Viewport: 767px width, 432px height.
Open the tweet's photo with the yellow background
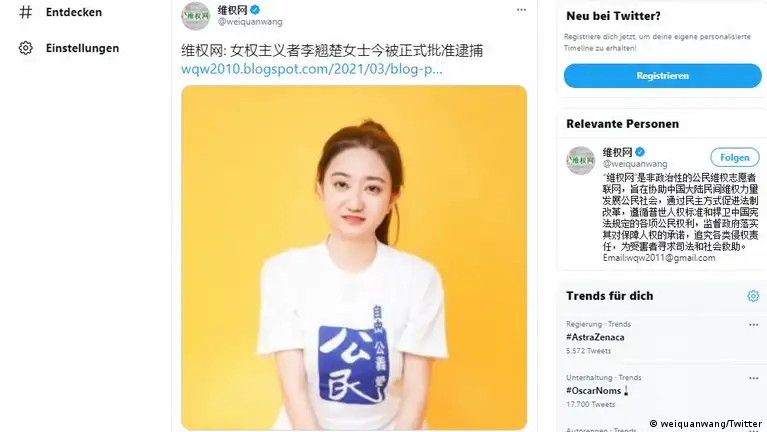coord(354,258)
